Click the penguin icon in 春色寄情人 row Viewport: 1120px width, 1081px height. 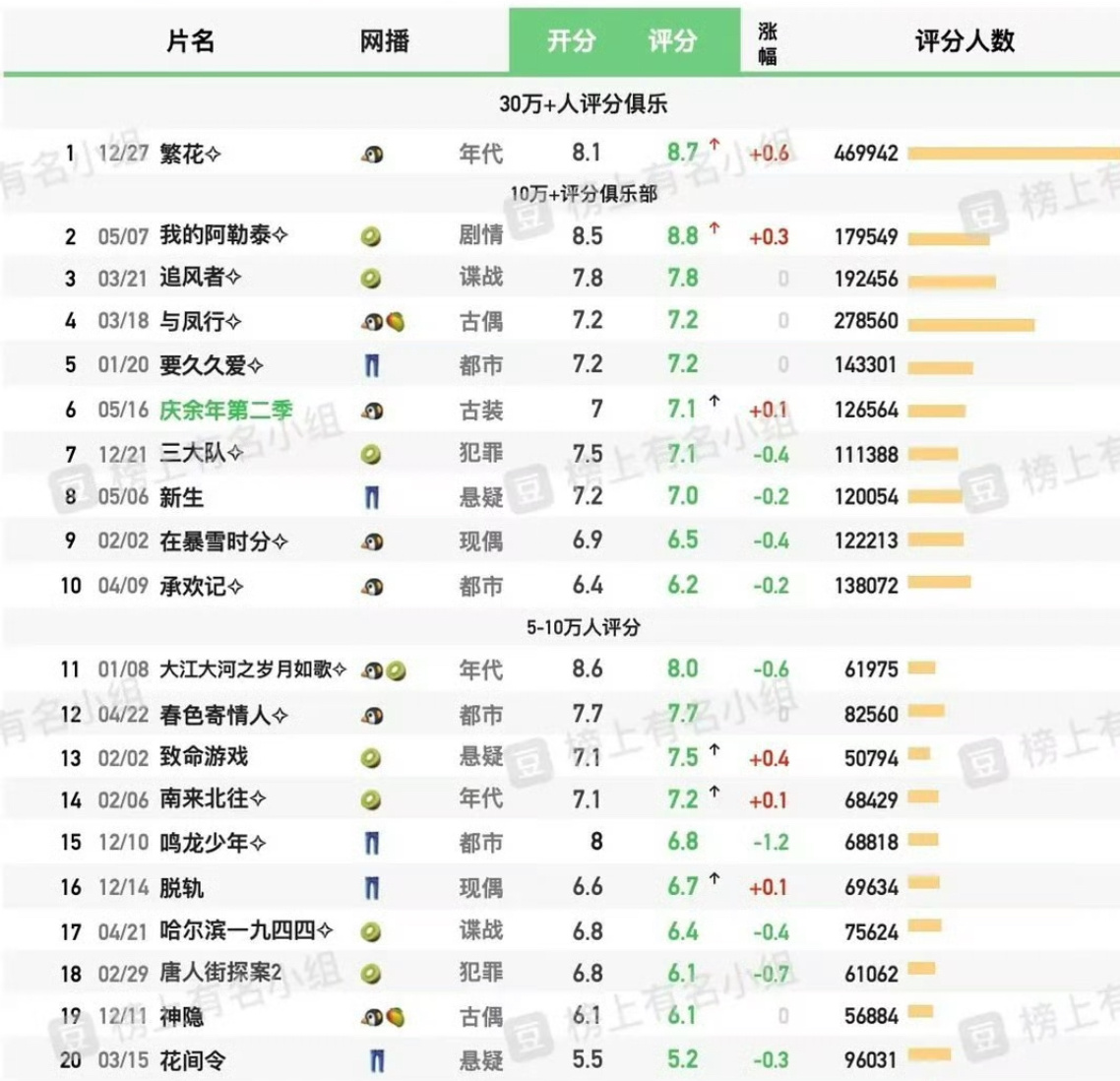click(371, 715)
